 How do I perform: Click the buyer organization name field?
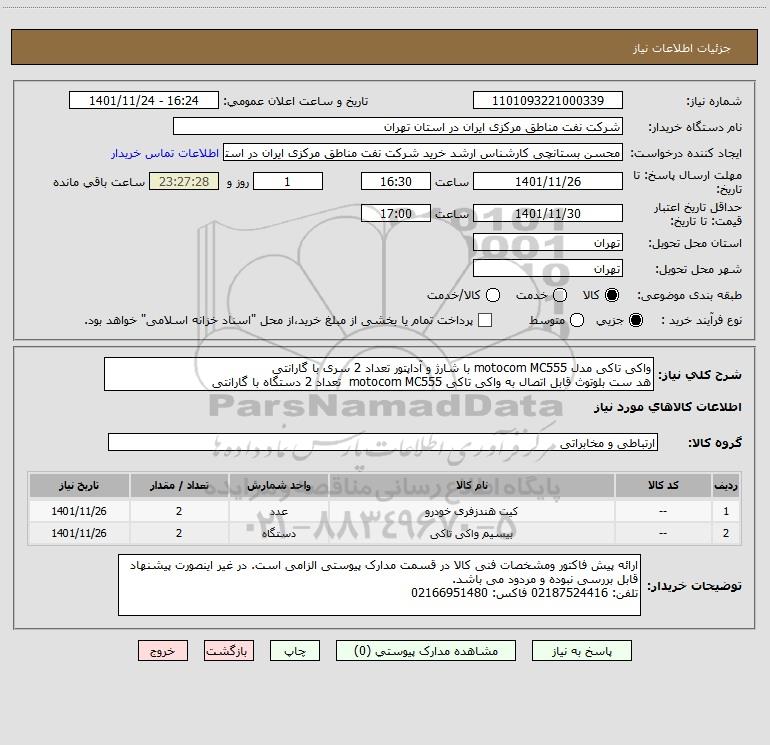tap(398, 126)
